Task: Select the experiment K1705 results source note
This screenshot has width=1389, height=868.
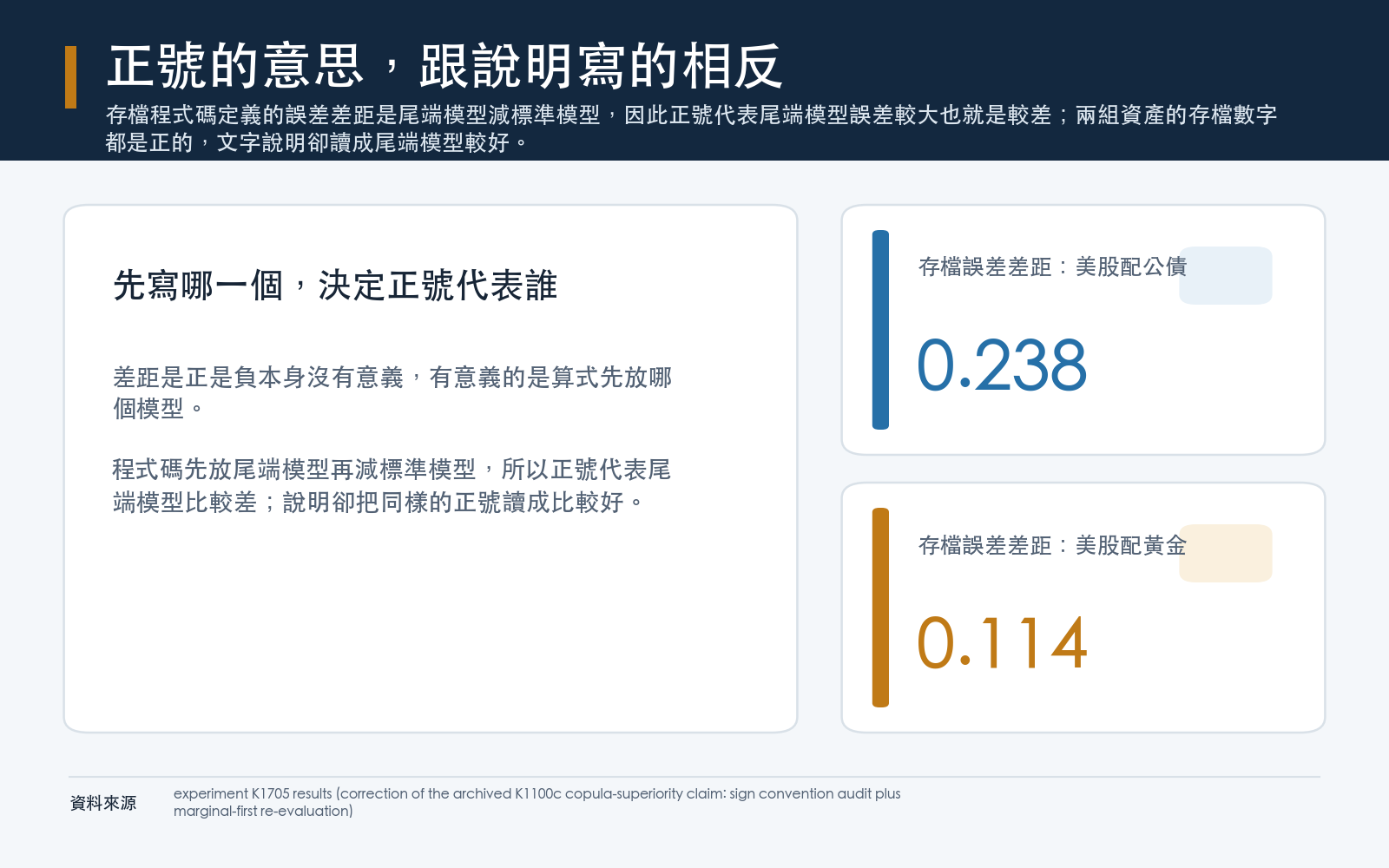Action: point(537,802)
